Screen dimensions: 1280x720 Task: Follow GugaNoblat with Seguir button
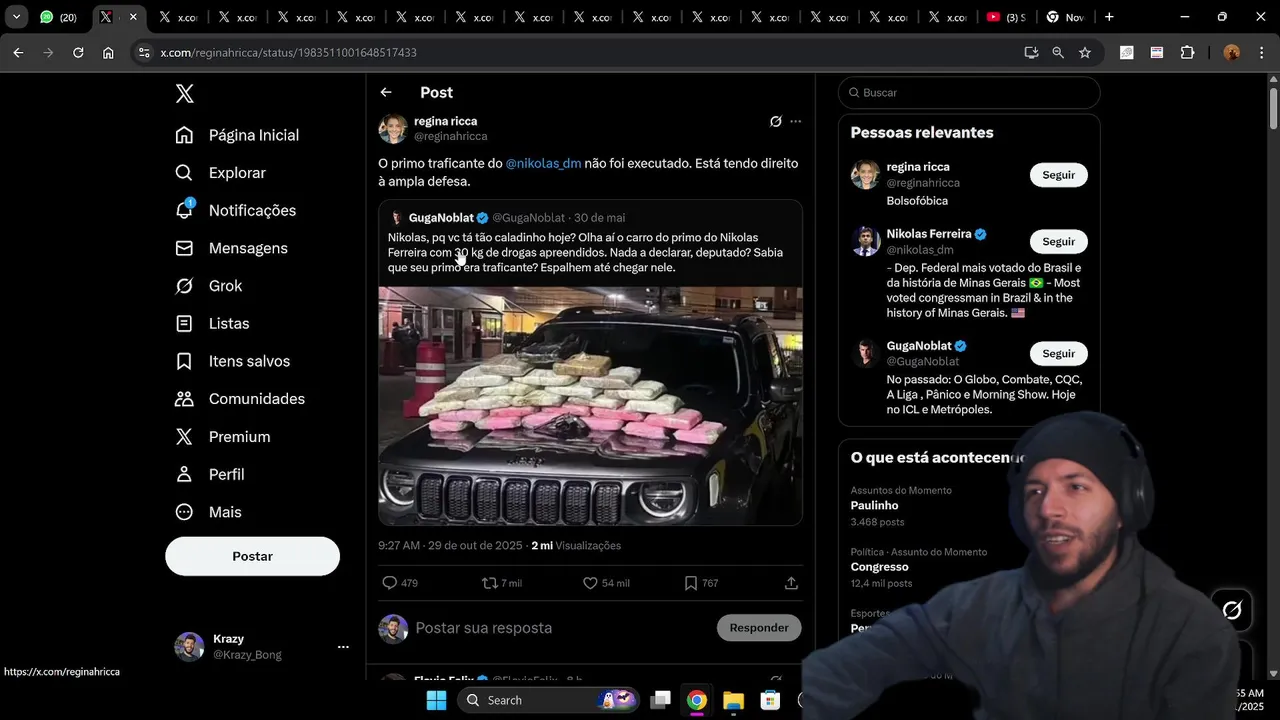[x=1058, y=354]
